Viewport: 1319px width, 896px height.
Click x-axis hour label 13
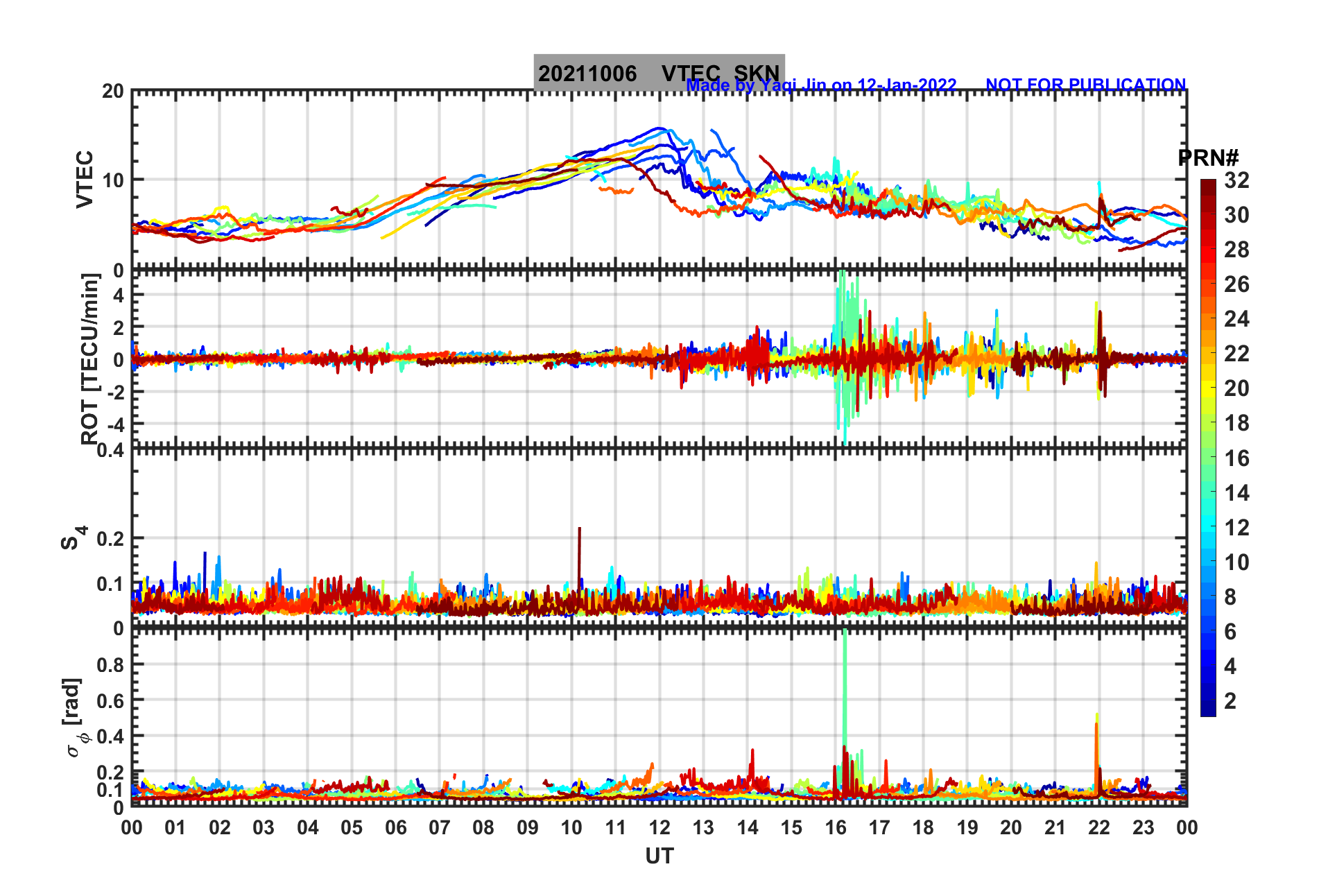click(x=703, y=828)
